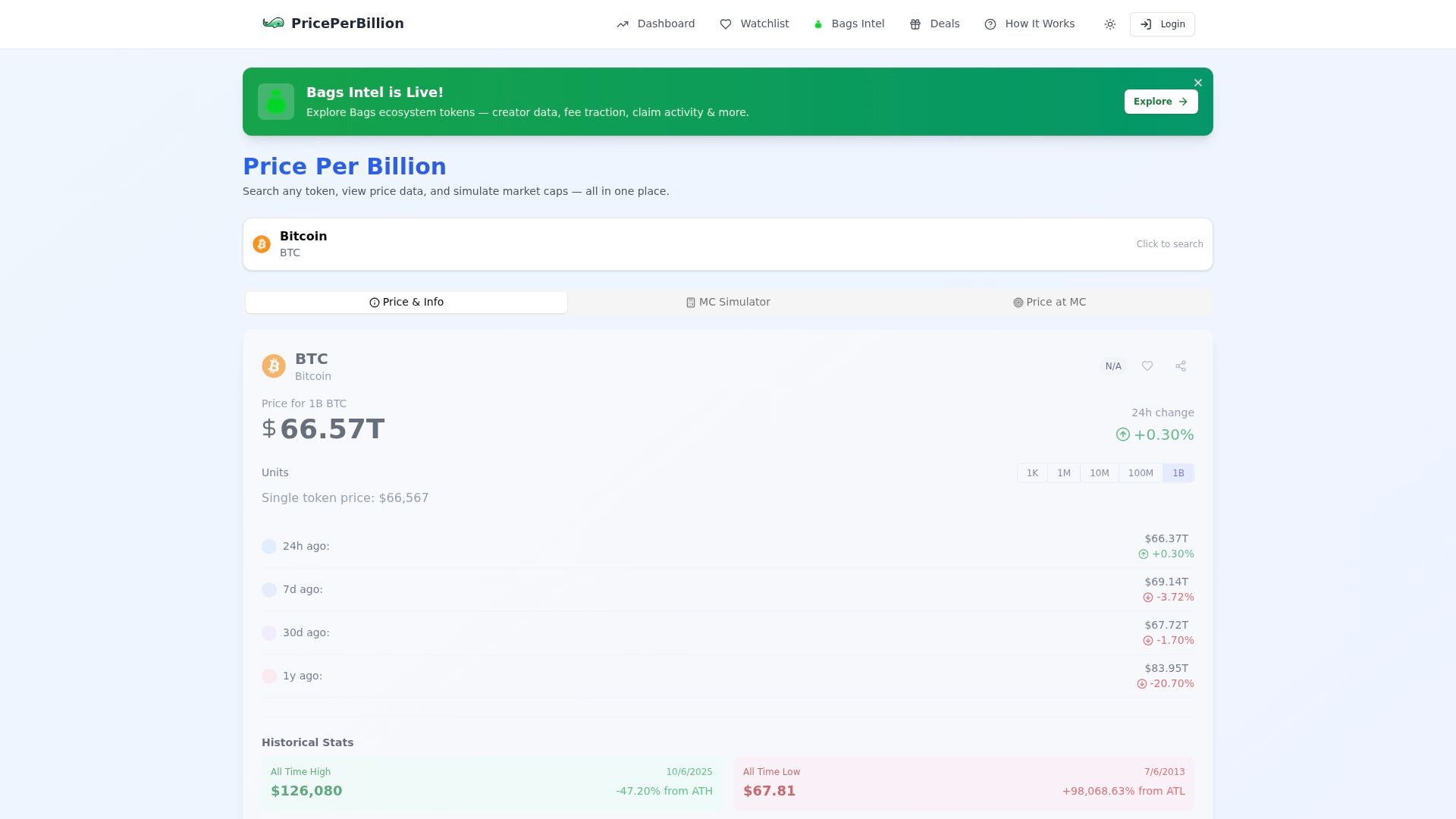Dismiss the Bags Intel banner
Image resolution: width=1456 pixels, height=819 pixels.
1197,83
